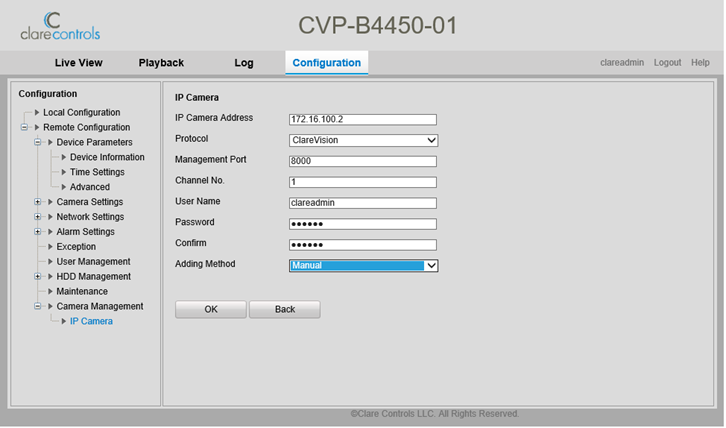
Task: Click the Channel No. field
Action: click(x=363, y=182)
